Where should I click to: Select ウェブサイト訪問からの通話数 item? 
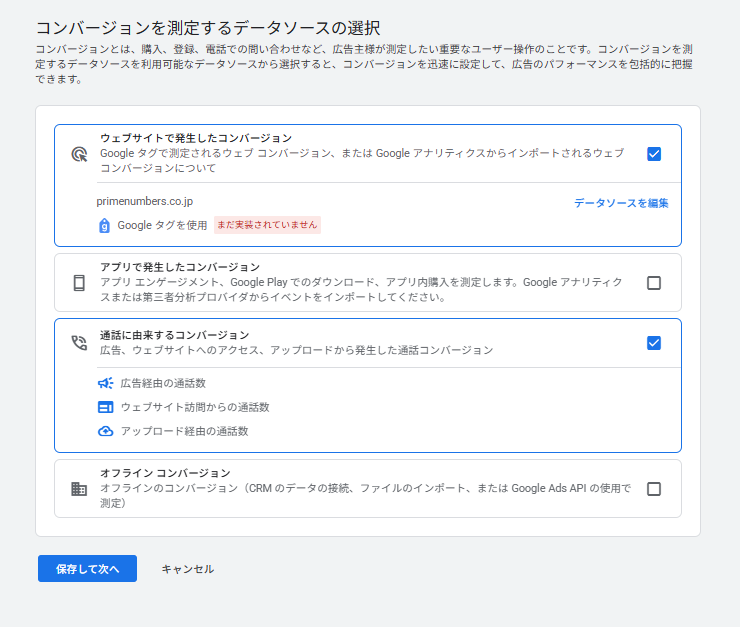click(194, 407)
